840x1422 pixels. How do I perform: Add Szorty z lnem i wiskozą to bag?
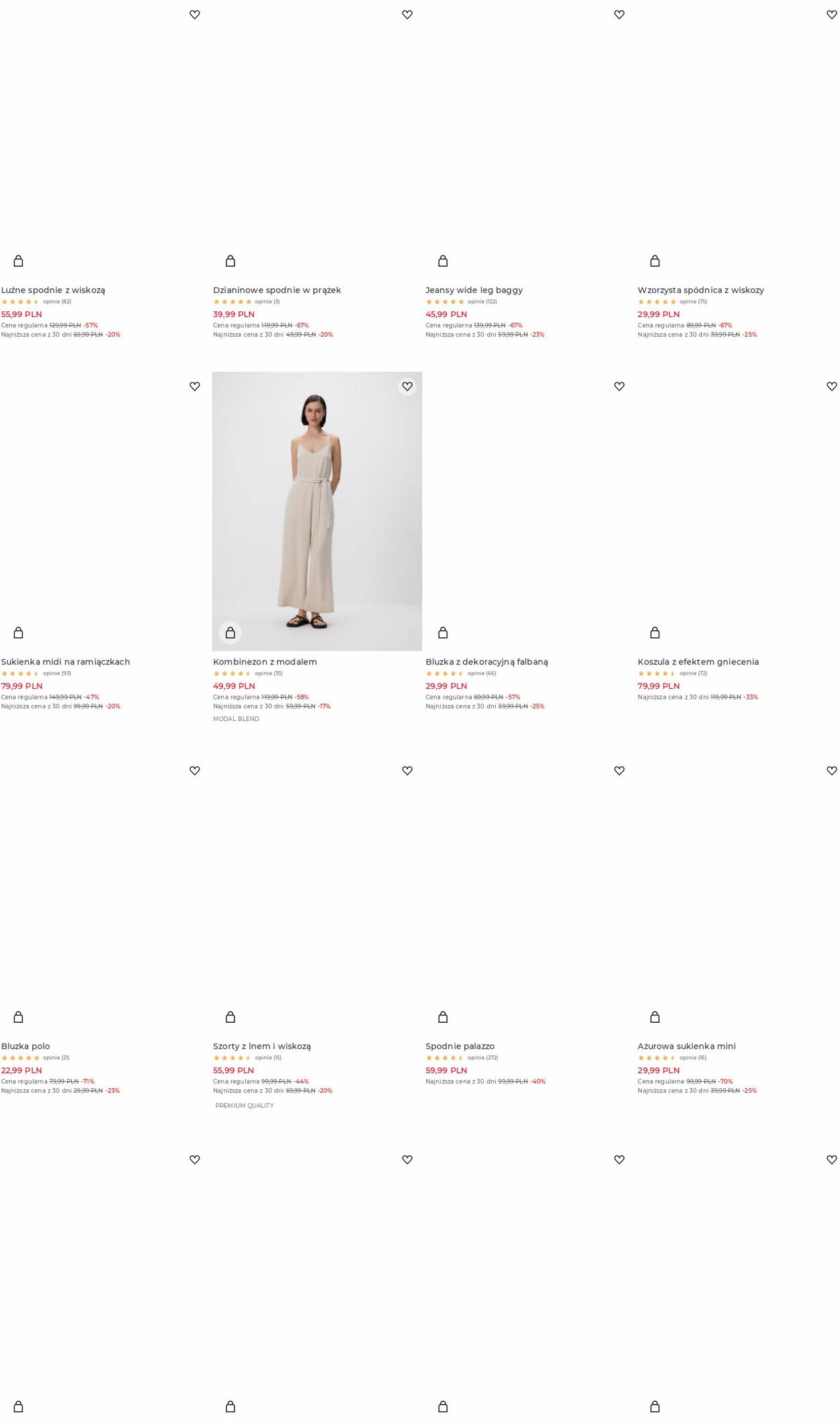(230, 1017)
